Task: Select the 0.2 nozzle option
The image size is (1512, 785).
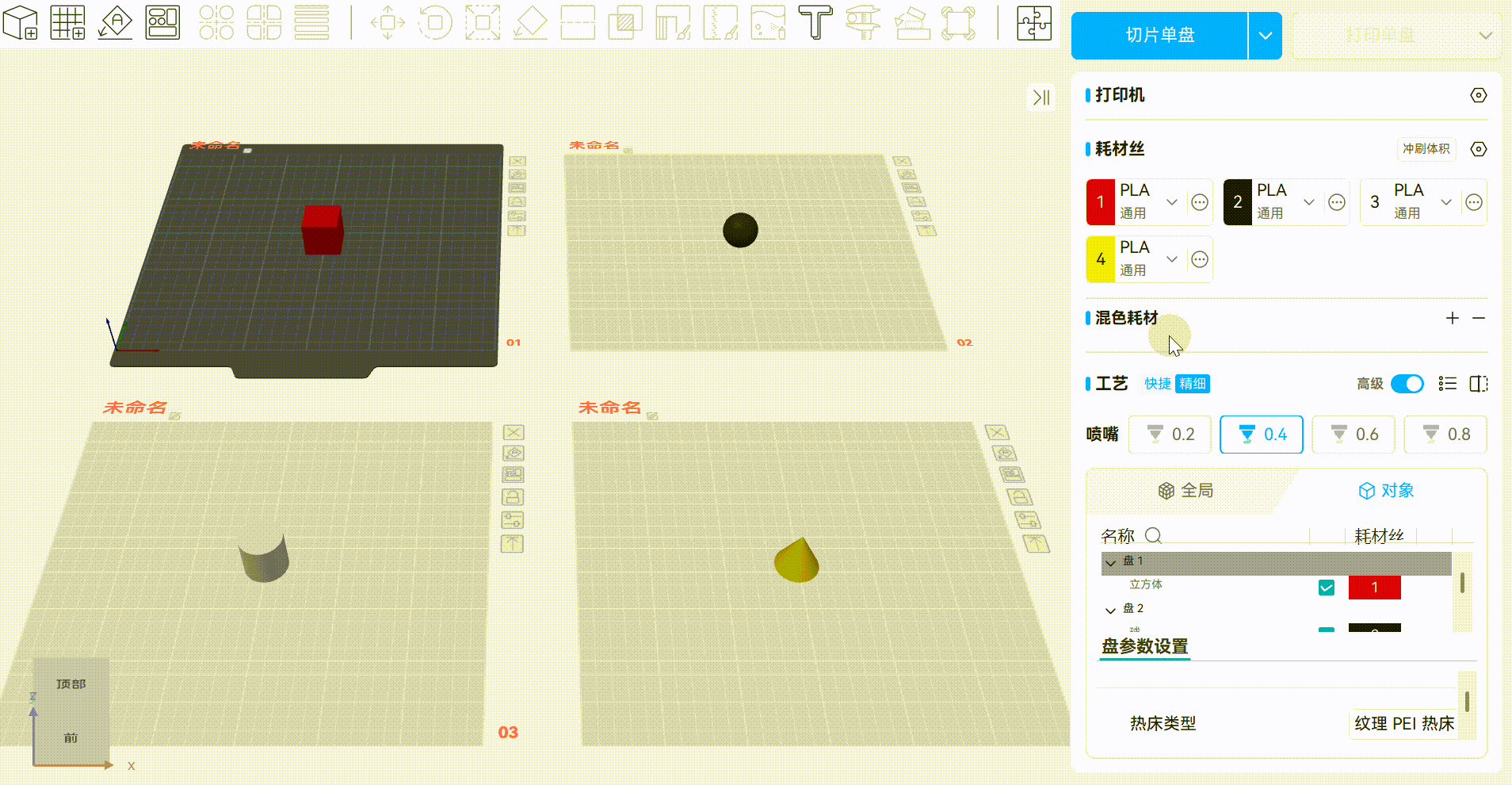Action: [1170, 435]
